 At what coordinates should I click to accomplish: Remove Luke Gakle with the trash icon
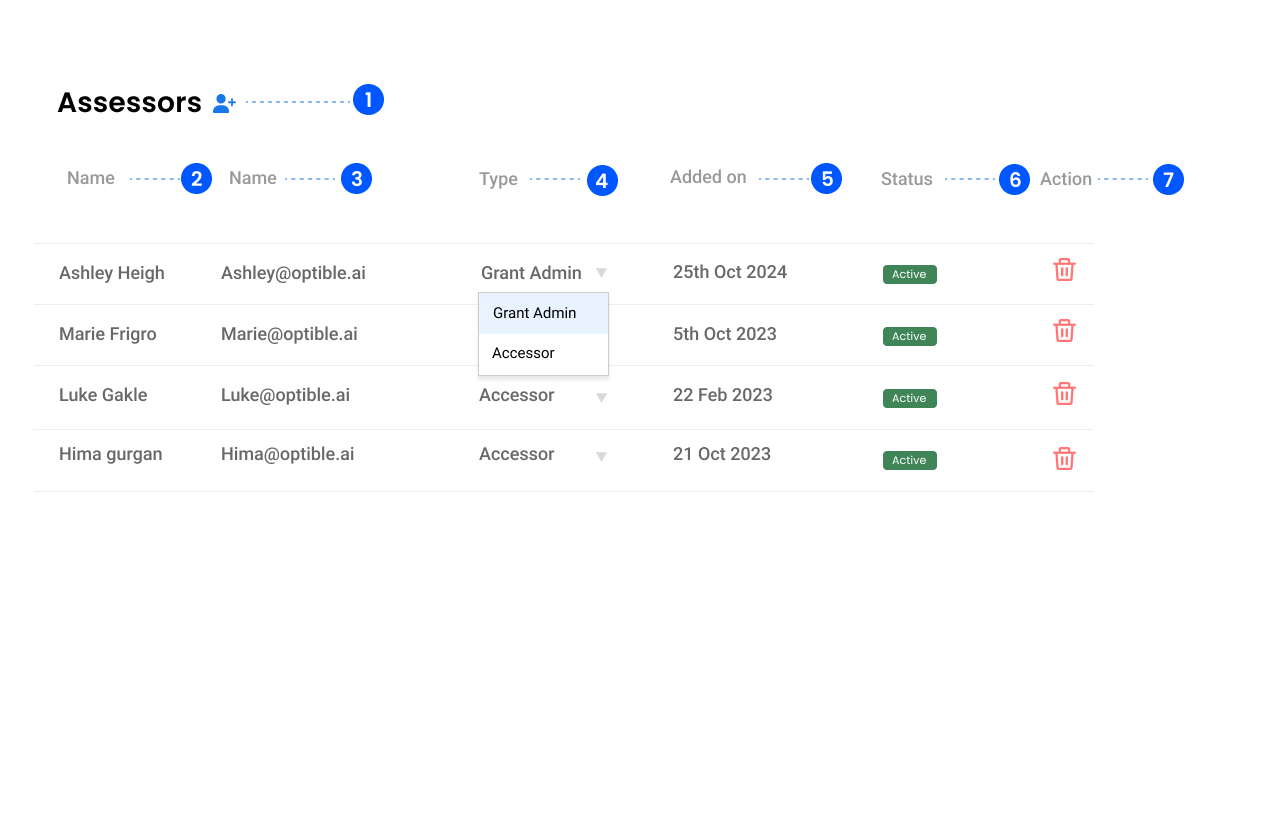coord(1064,394)
